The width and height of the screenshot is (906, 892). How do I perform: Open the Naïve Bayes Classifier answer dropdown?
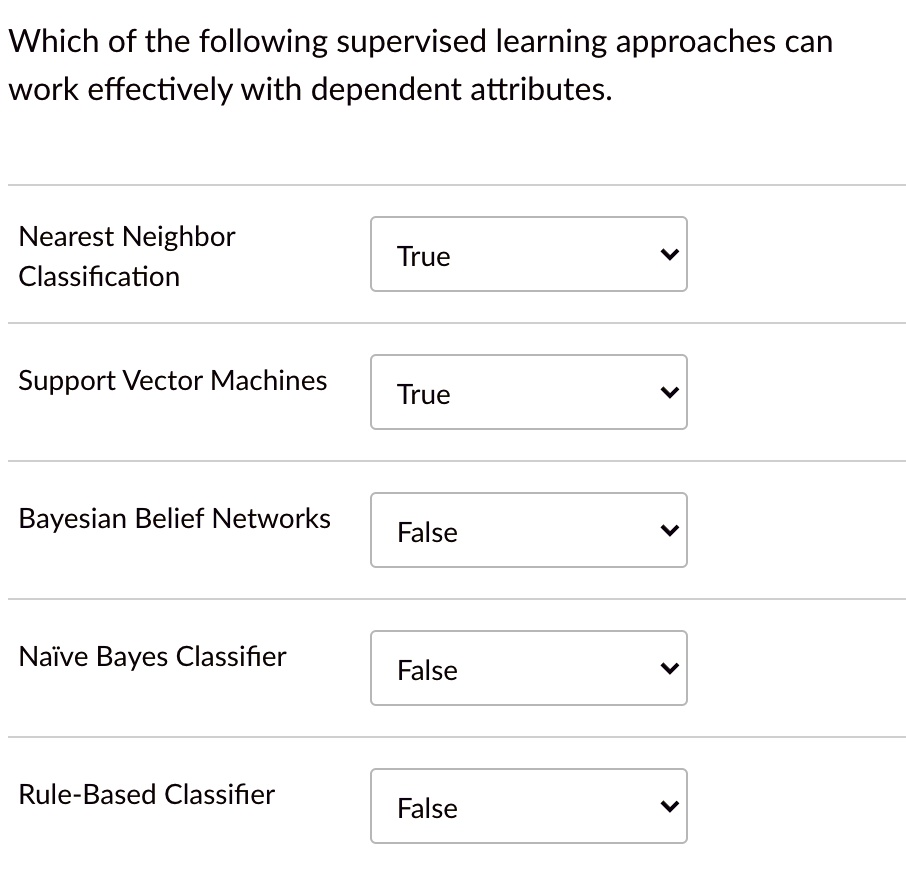[529, 669]
